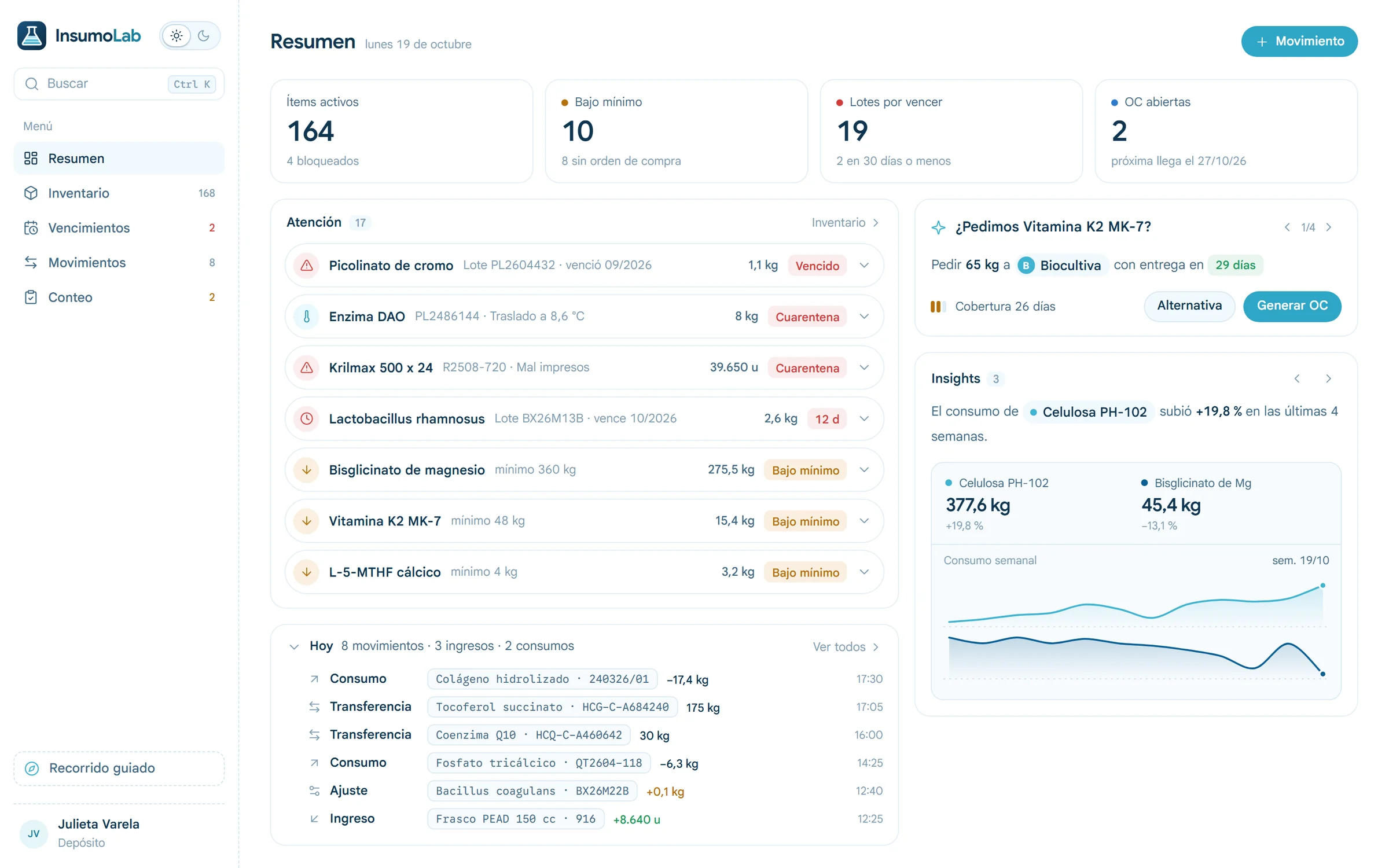Click the InsumoLab flask logo icon
This screenshot has width=1389, height=868.
(31, 36)
